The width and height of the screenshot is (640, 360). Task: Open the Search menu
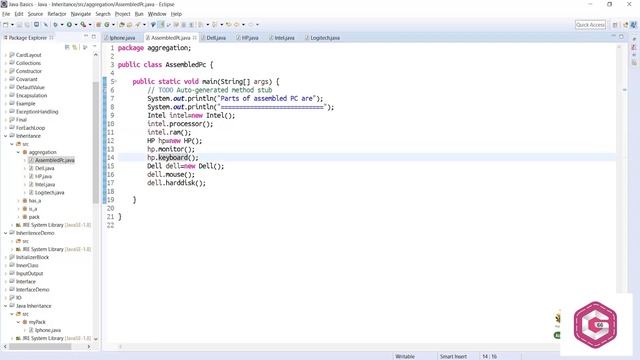103,14
